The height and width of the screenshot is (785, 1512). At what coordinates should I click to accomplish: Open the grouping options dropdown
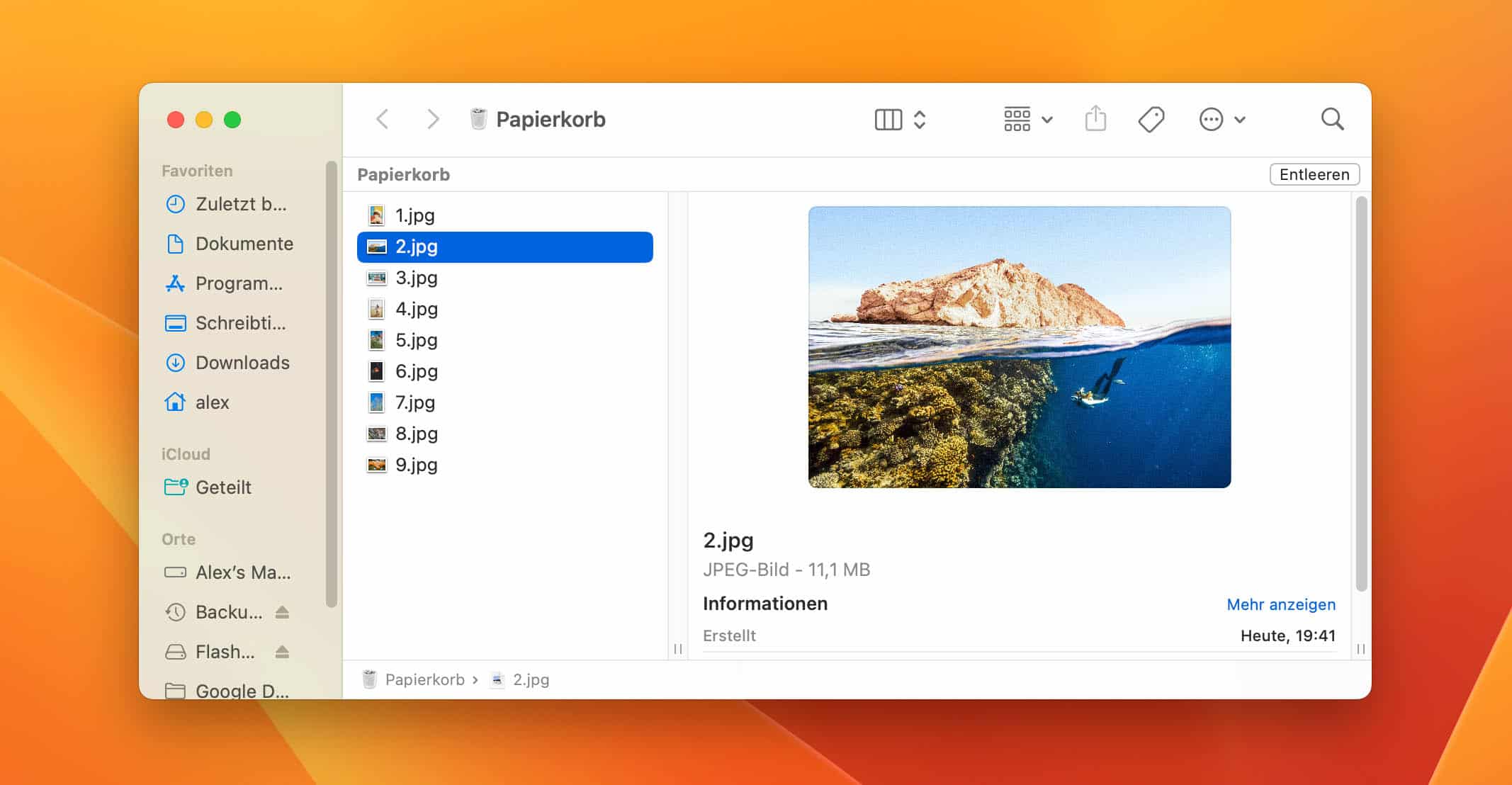(x=1027, y=119)
